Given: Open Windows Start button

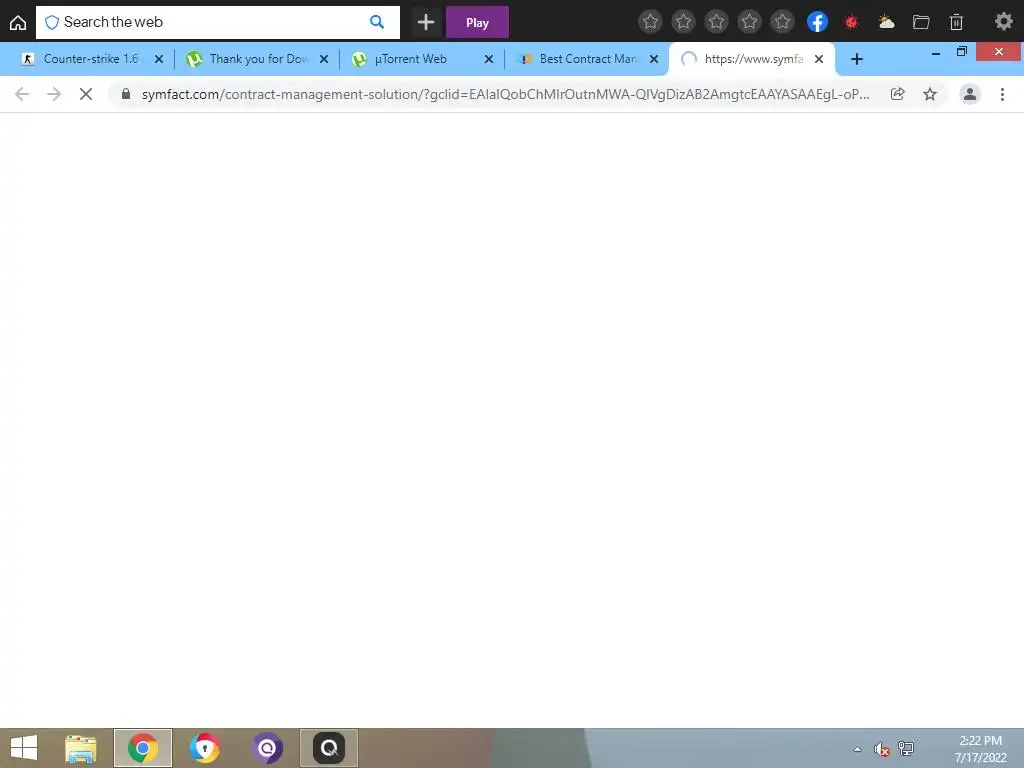Looking at the screenshot, I should pyautogui.click(x=24, y=748).
